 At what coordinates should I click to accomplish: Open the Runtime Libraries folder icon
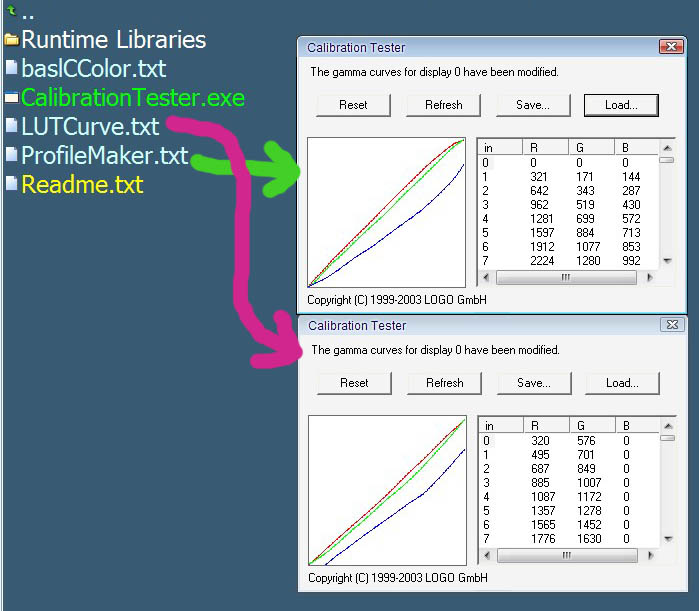(12, 40)
